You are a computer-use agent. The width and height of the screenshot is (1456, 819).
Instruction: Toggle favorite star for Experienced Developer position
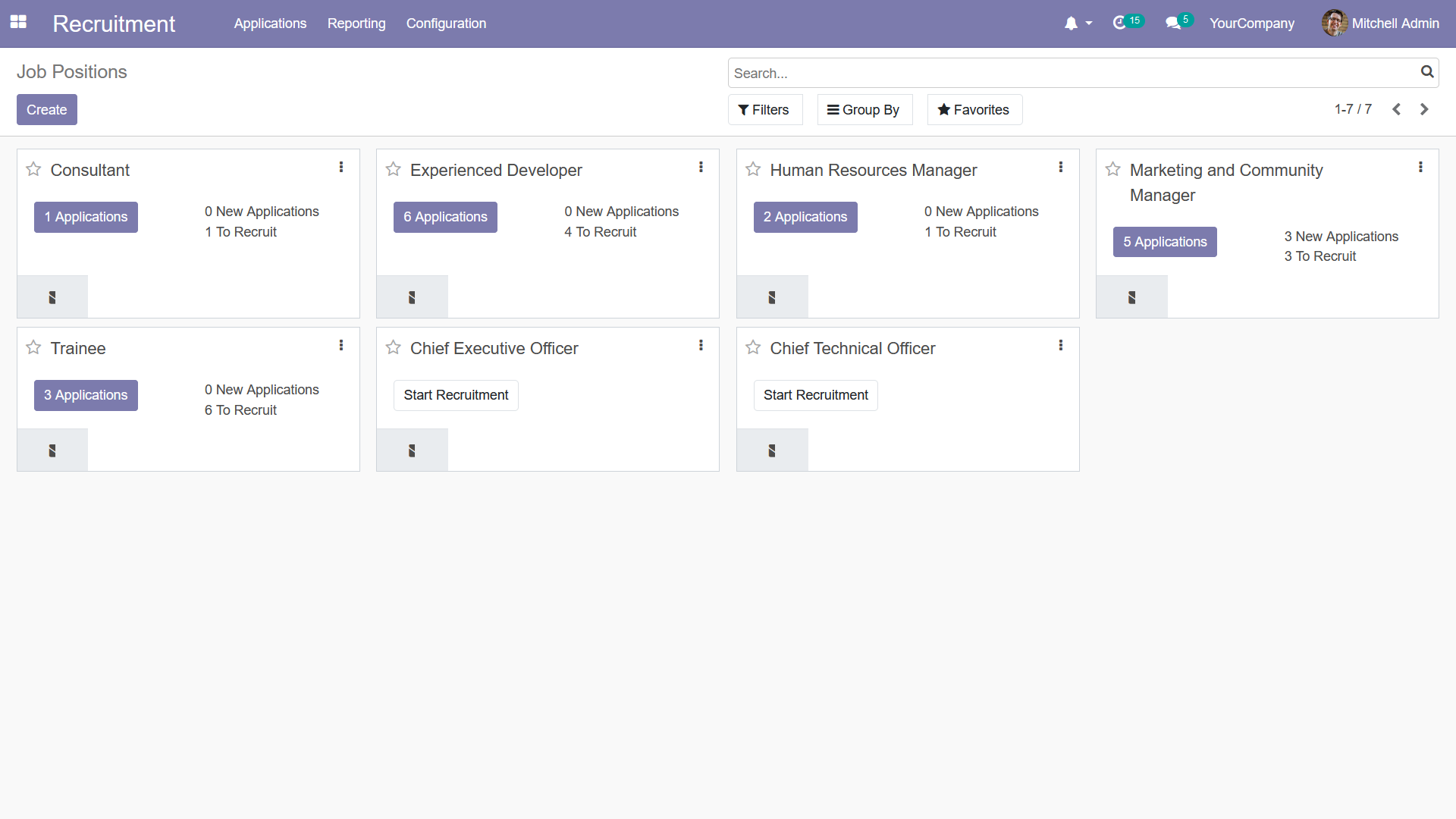(x=394, y=169)
